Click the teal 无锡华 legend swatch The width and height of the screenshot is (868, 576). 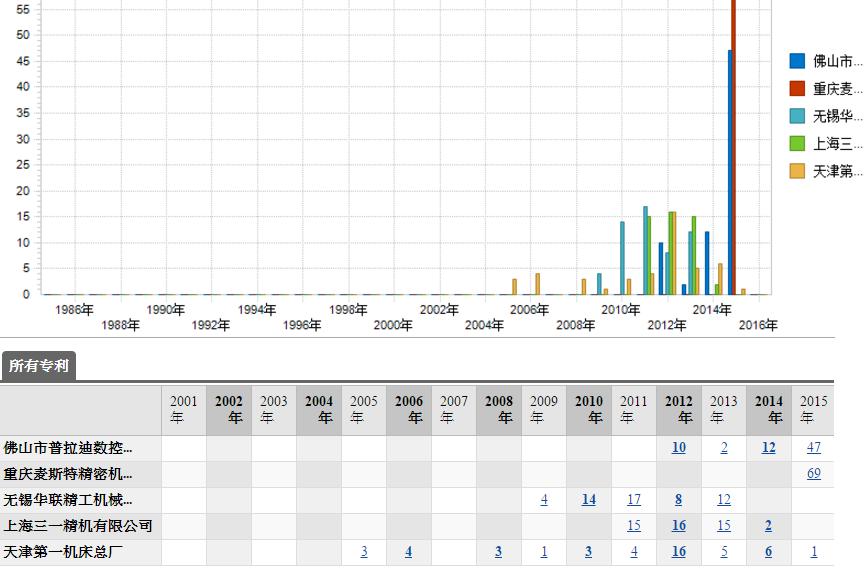coord(797,116)
